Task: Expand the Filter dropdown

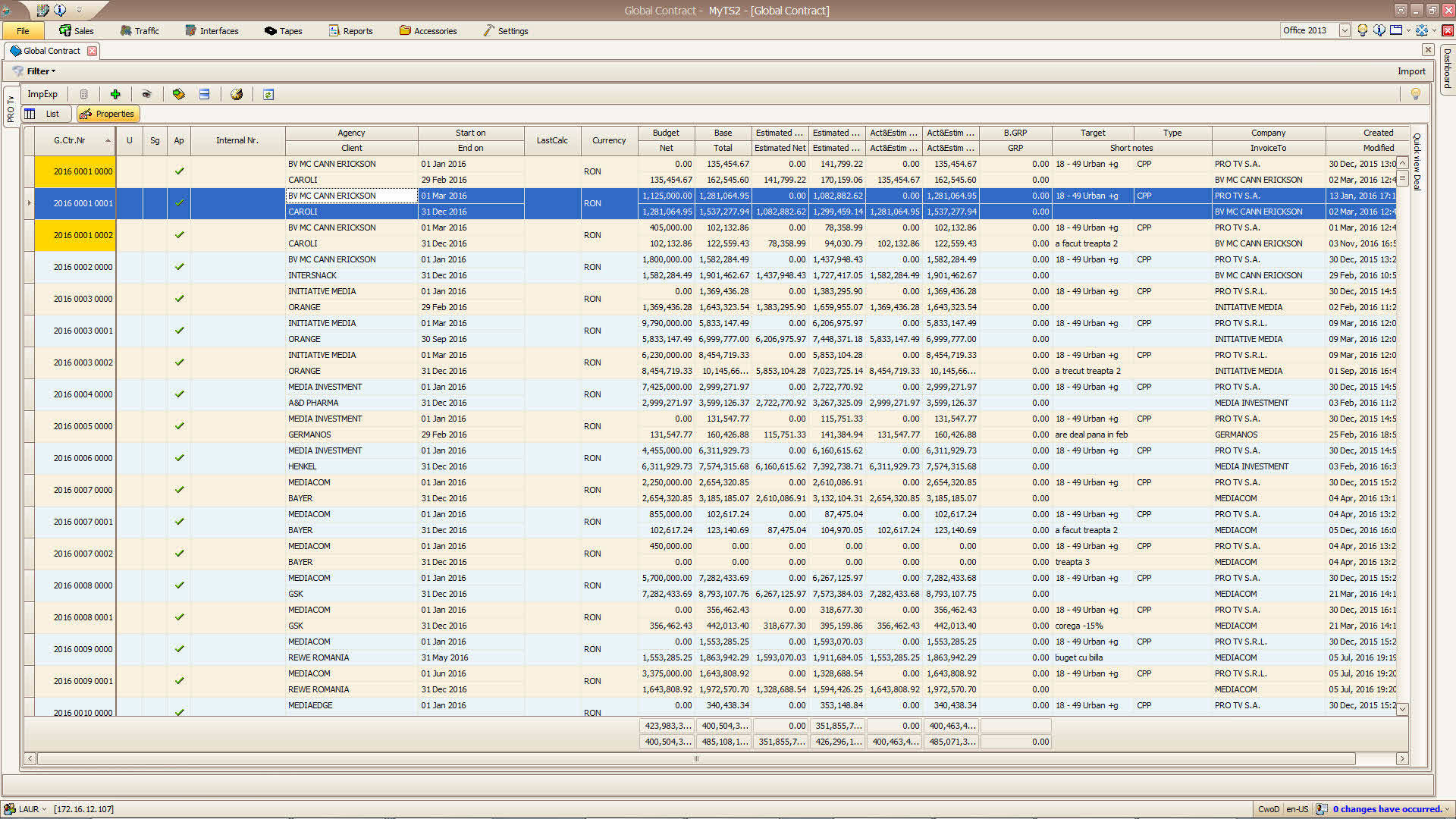Action: pyautogui.click(x=41, y=71)
